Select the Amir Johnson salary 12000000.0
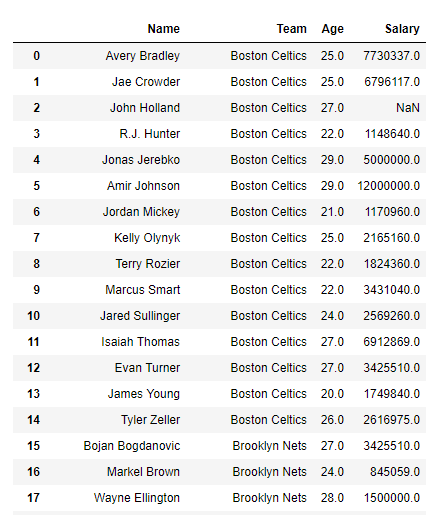 389,186
